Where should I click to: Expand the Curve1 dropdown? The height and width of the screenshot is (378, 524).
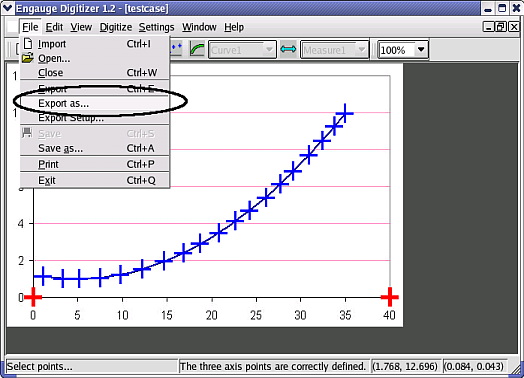tap(269, 49)
